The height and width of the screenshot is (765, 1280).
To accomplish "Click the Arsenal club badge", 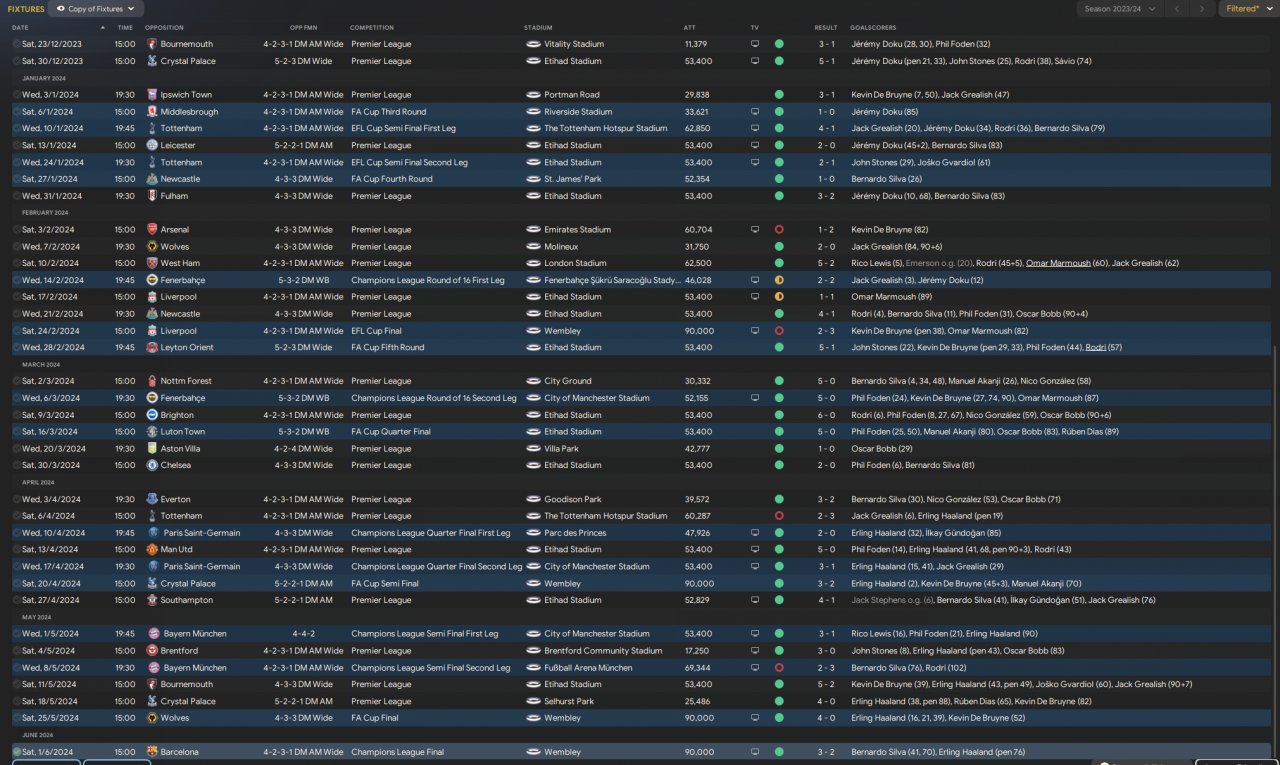I will (152, 230).
